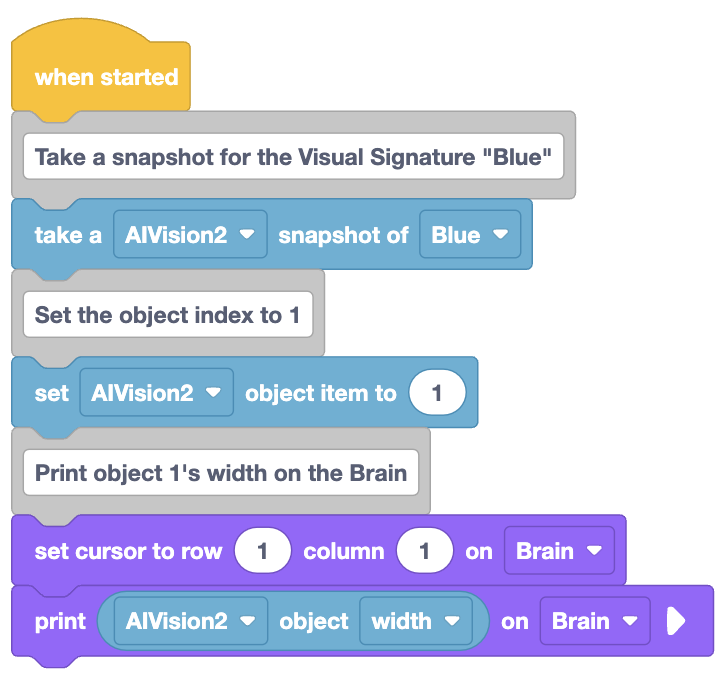Click the cursor row value field
The height and width of the screenshot is (684, 728).
(263, 550)
